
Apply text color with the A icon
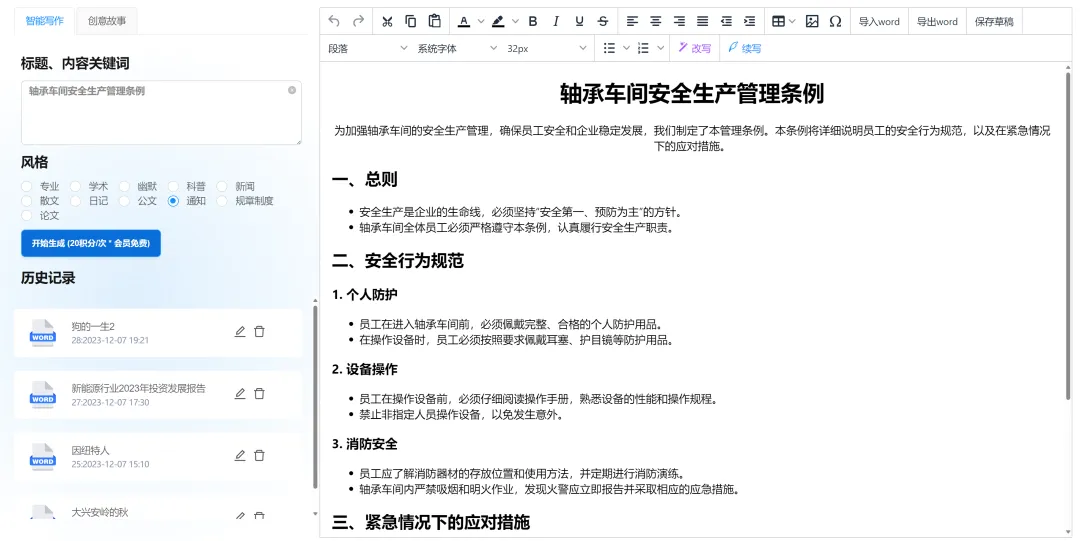[x=464, y=21]
